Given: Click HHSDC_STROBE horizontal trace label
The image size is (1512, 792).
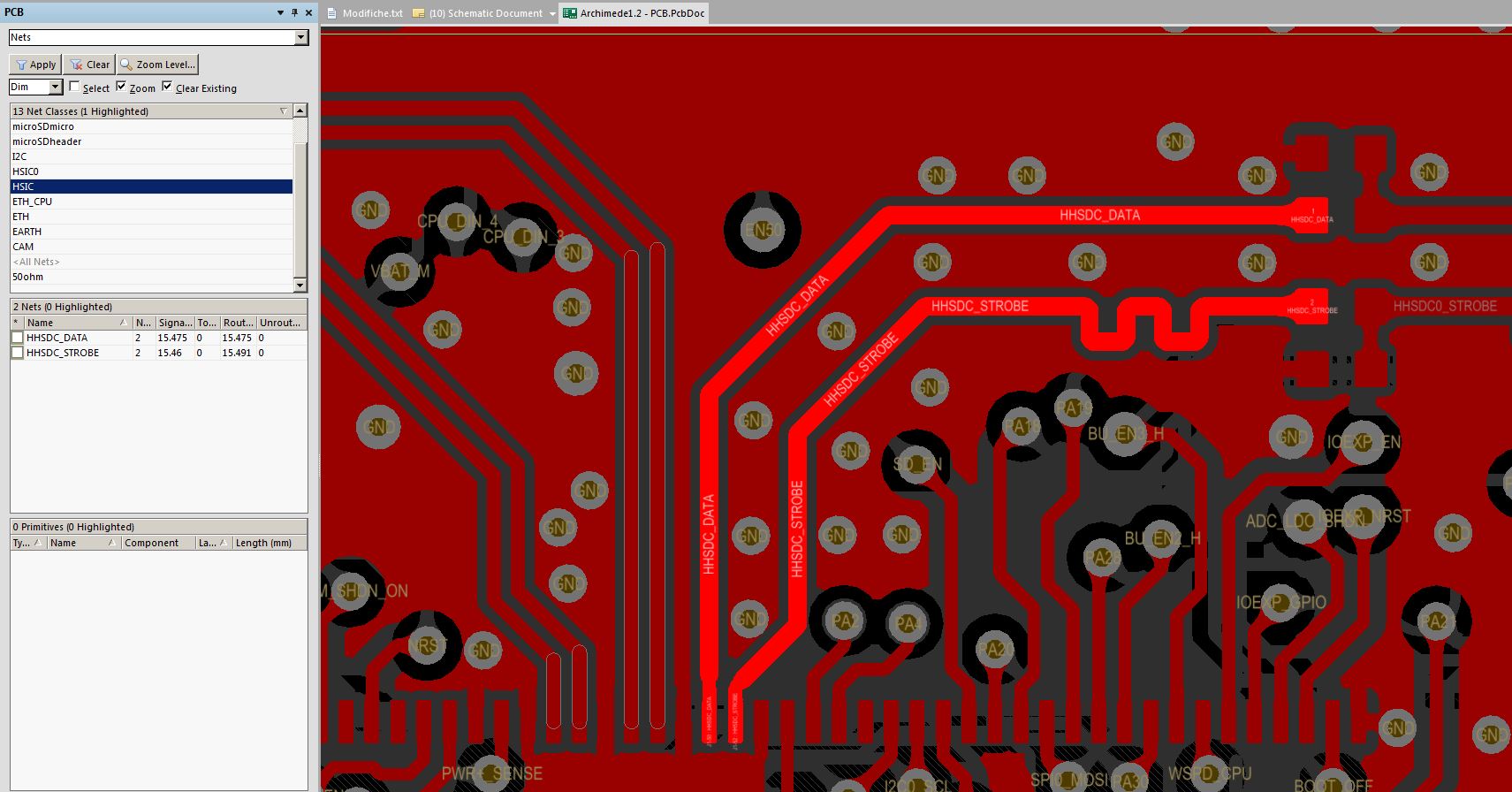Looking at the screenshot, I should coord(980,306).
